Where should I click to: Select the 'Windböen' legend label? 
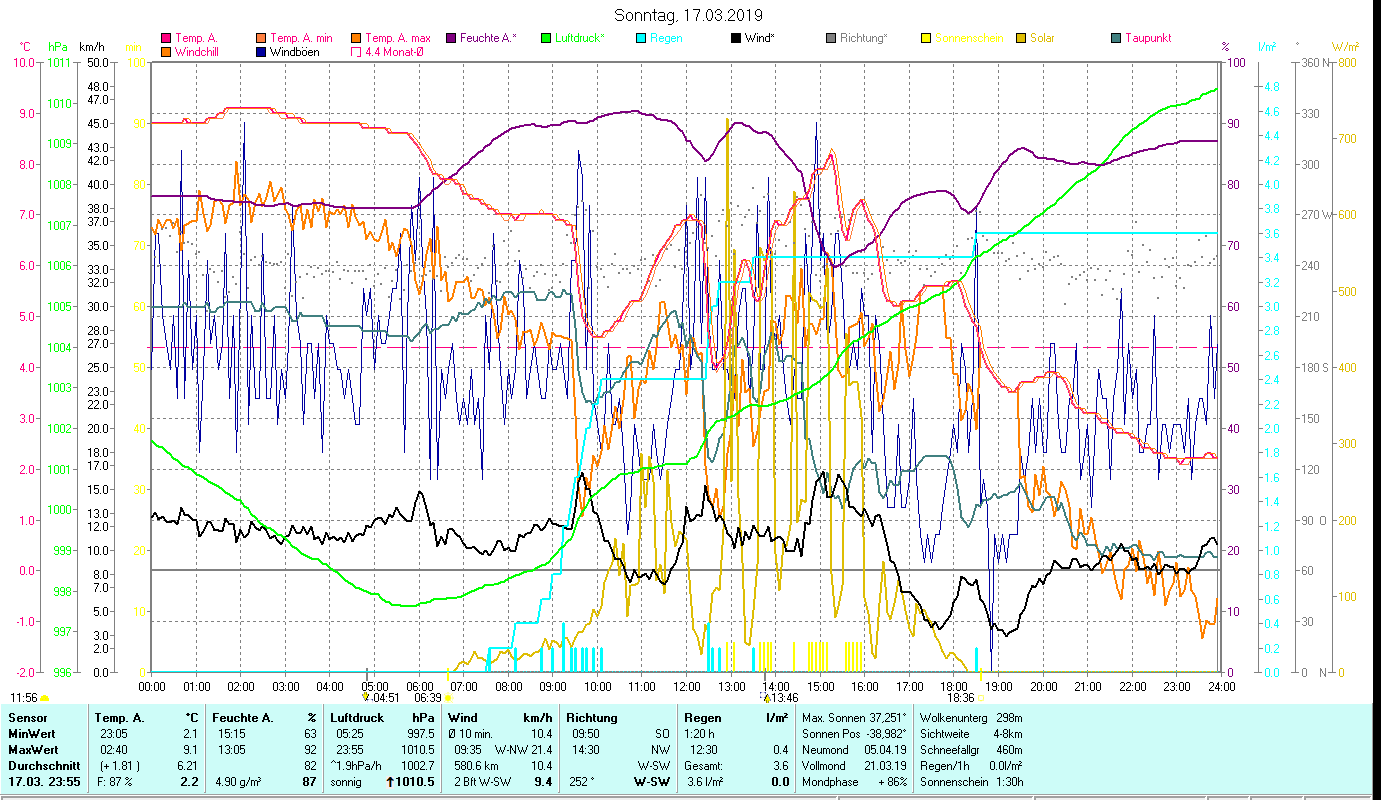pos(295,52)
